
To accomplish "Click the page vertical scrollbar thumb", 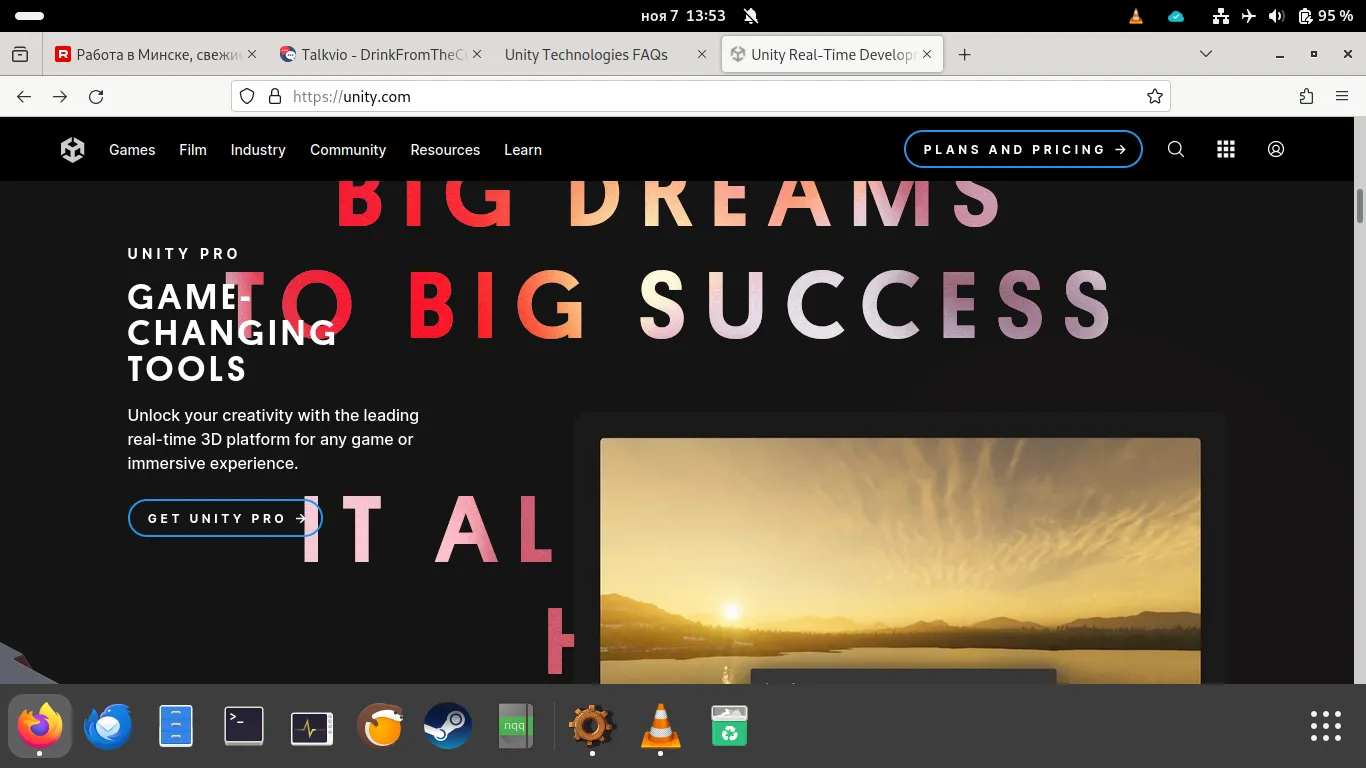I will (1360, 205).
